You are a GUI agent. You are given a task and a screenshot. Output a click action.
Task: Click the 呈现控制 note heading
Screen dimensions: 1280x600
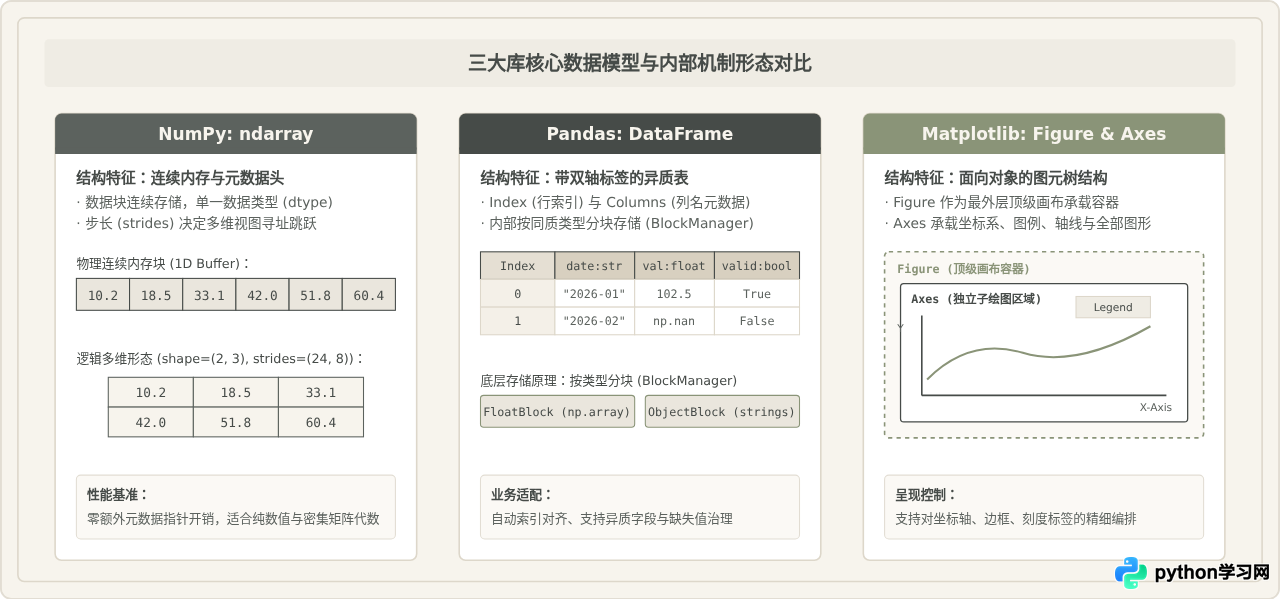pos(925,494)
